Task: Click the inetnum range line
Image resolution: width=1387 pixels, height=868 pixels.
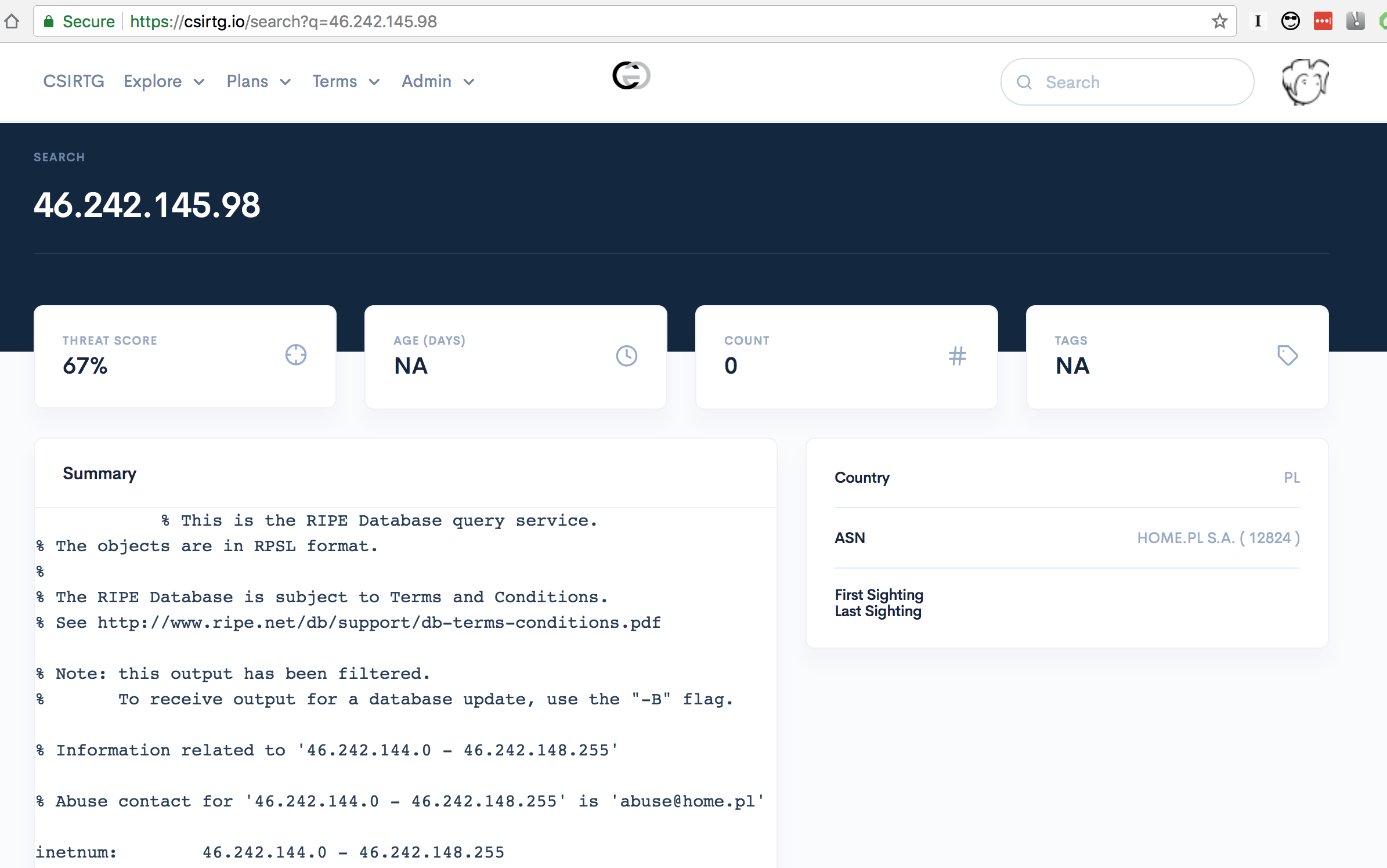Action: (x=270, y=852)
